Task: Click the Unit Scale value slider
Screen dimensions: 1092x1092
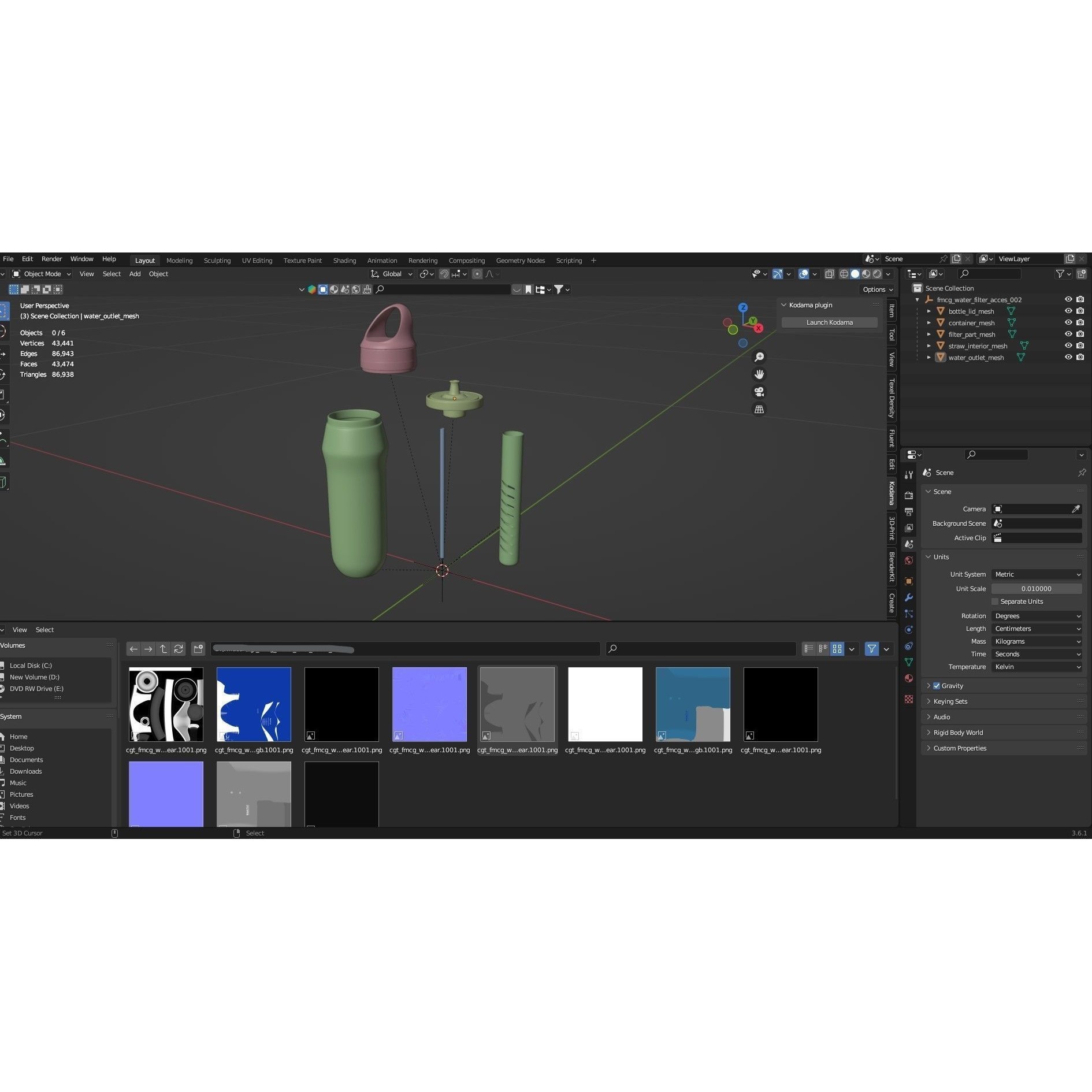Action: 1037,588
